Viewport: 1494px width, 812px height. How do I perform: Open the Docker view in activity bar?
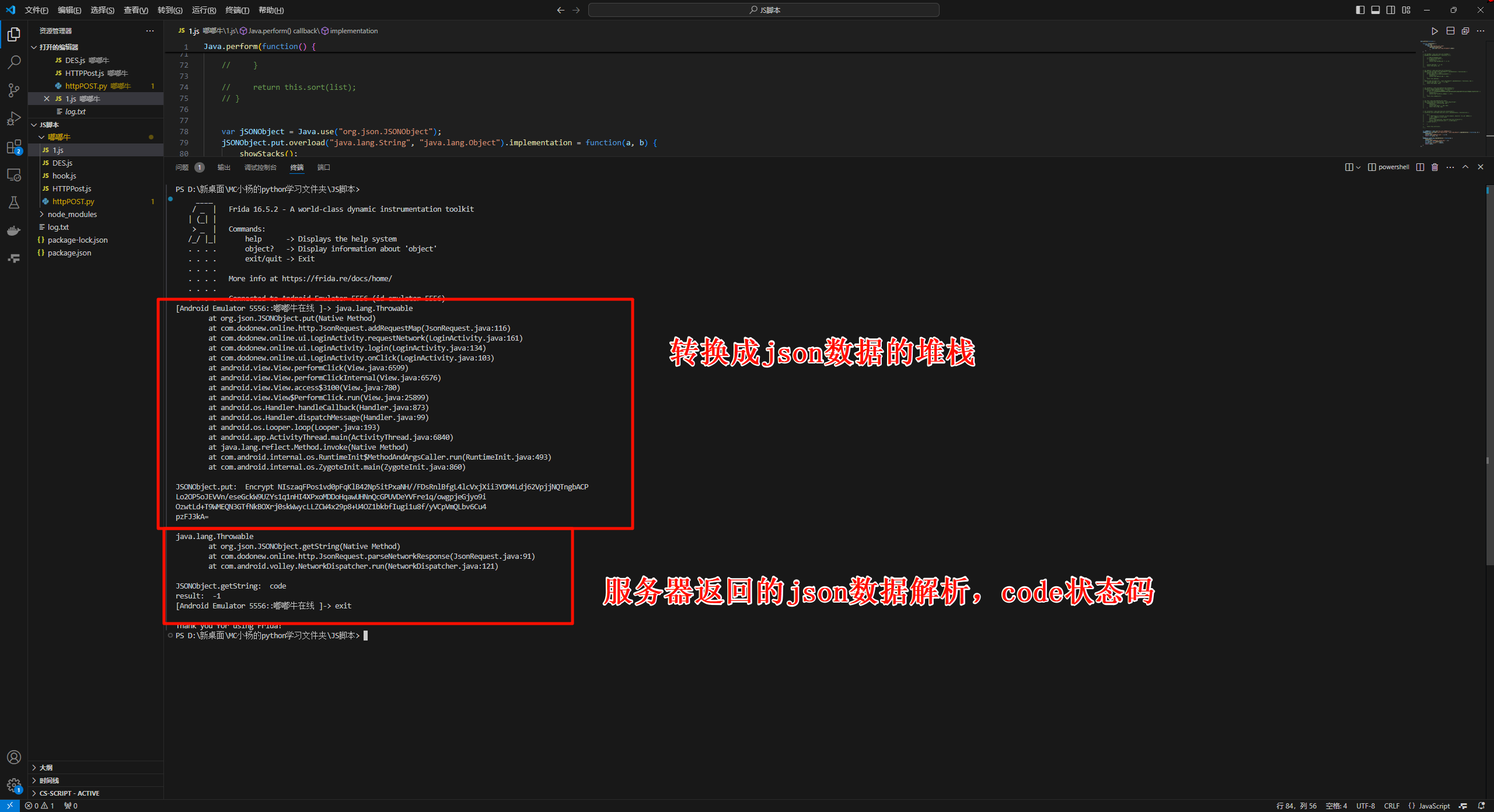(x=14, y=231)
